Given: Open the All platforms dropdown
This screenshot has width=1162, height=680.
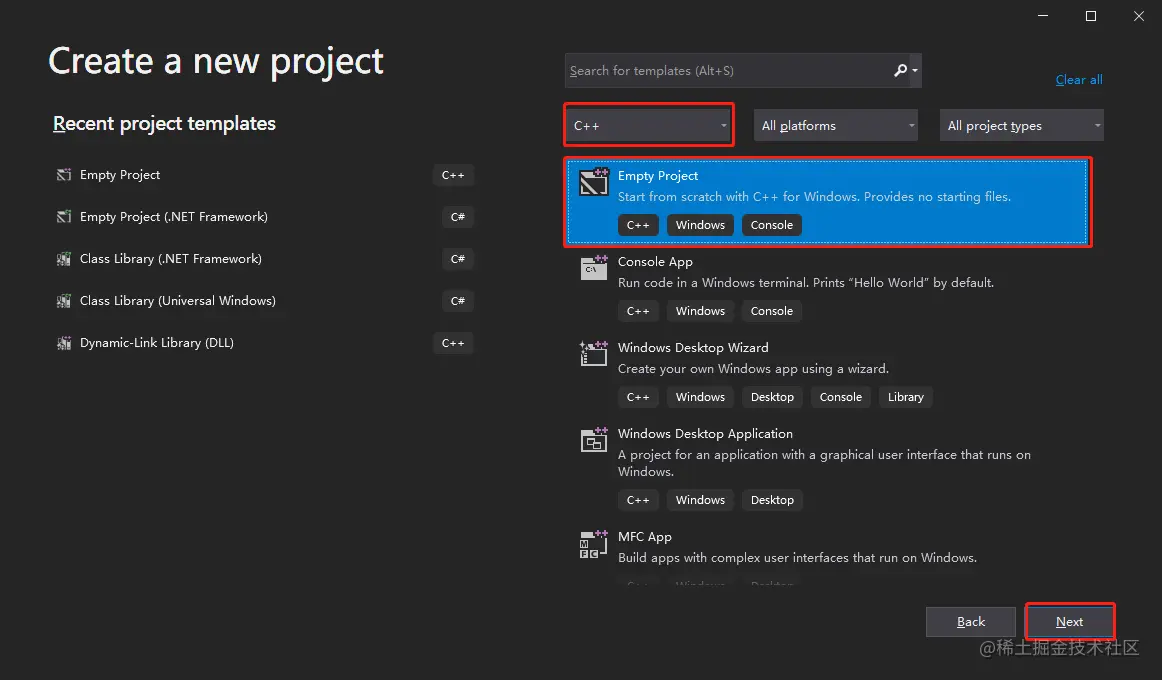Looking at the screenshot, I should [836, 125].
